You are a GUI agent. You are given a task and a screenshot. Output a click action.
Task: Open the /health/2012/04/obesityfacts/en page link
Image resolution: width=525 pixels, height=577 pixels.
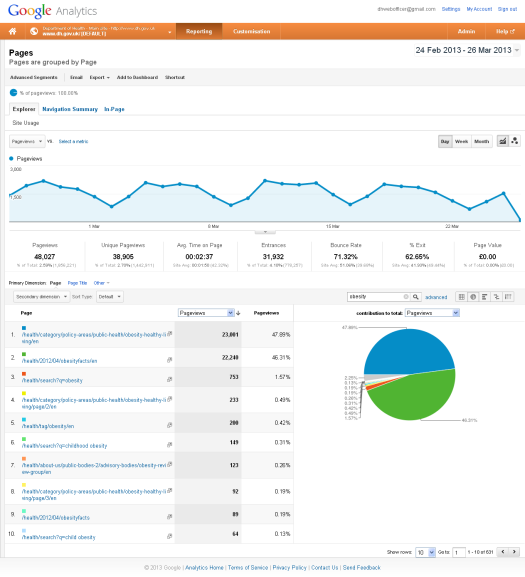(x=60, y=361)
